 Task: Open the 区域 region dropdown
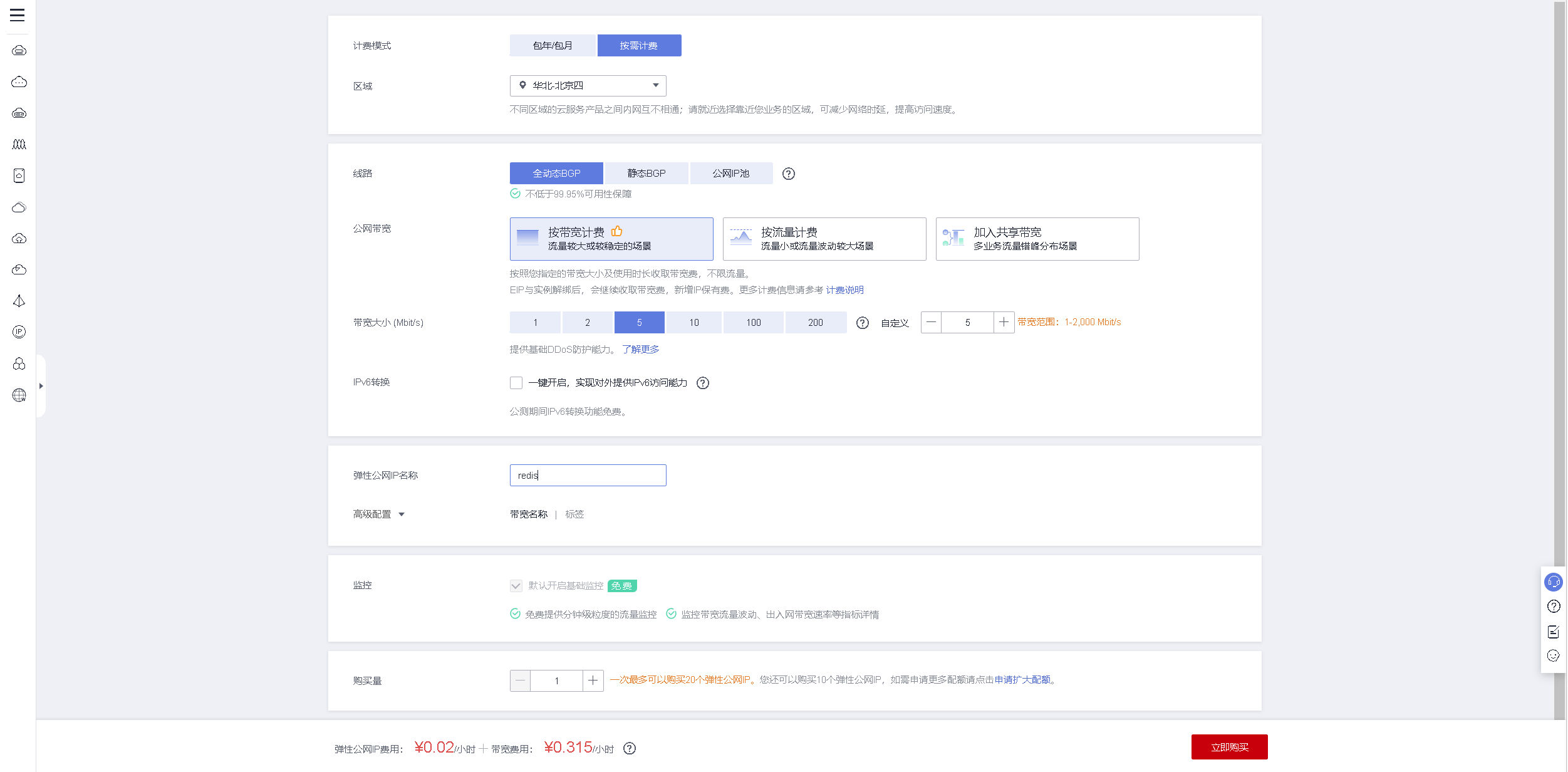588,86
